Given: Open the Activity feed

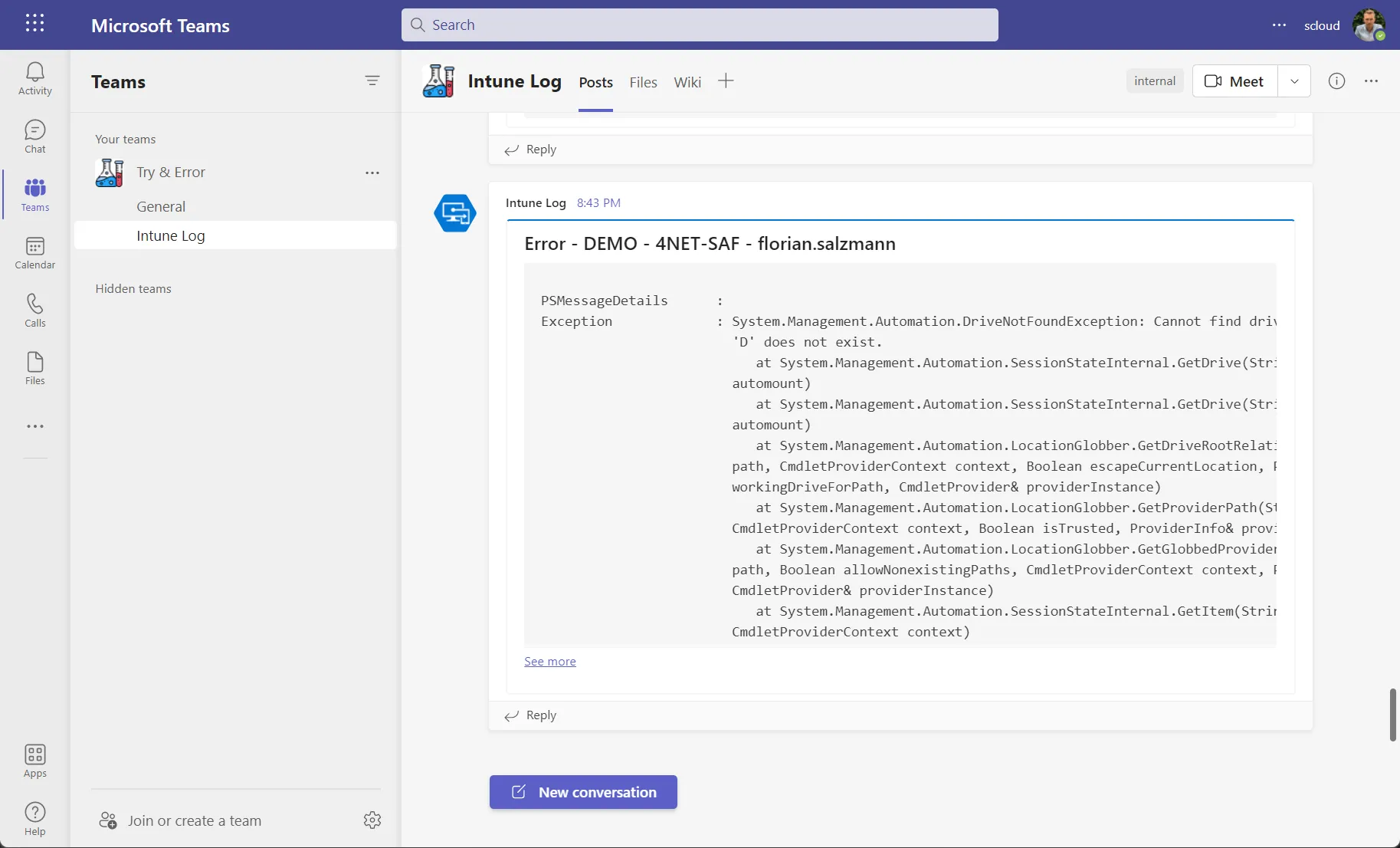Looking at the screenshot, I should pyautogui.click(x=35, y=79).
